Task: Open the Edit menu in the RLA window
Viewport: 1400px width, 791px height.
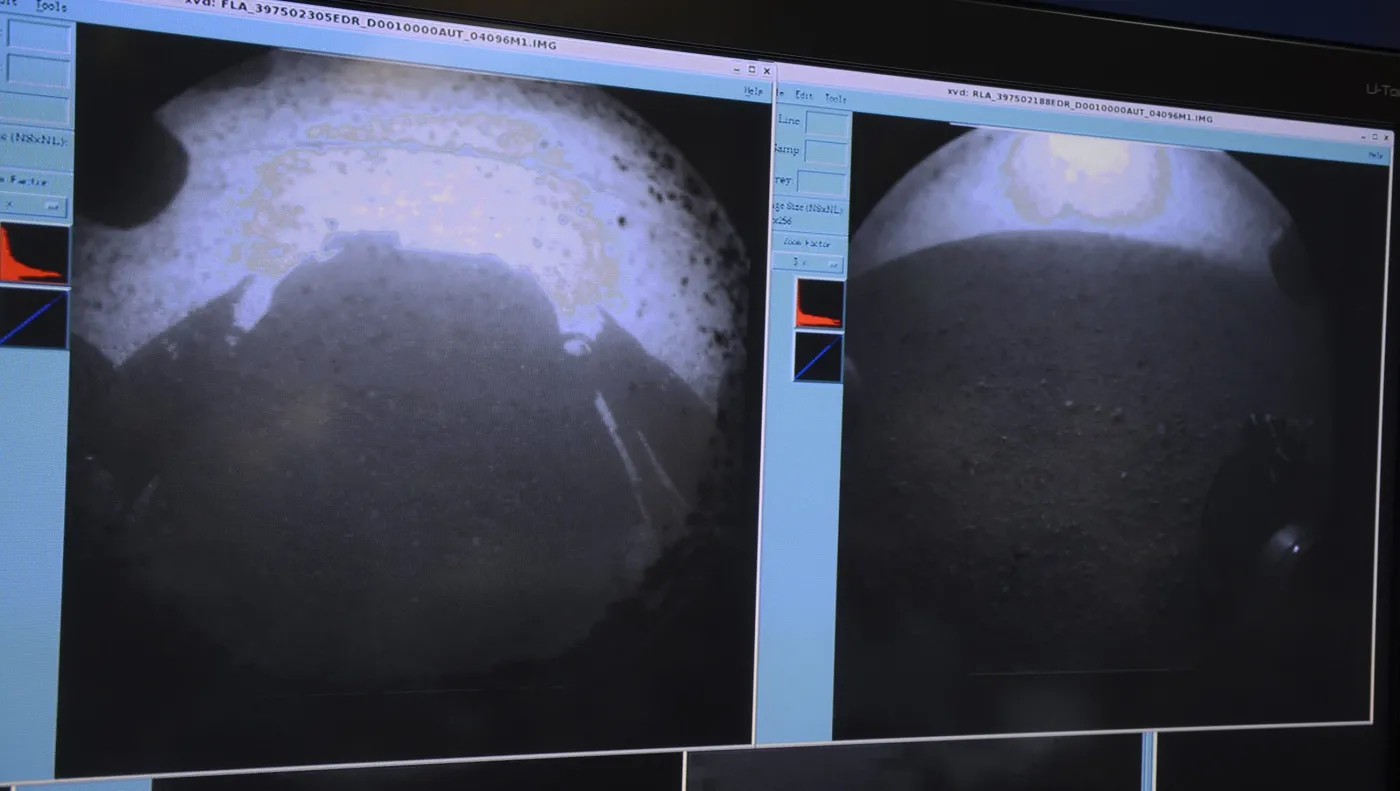Action: click(x=804, y=95)
